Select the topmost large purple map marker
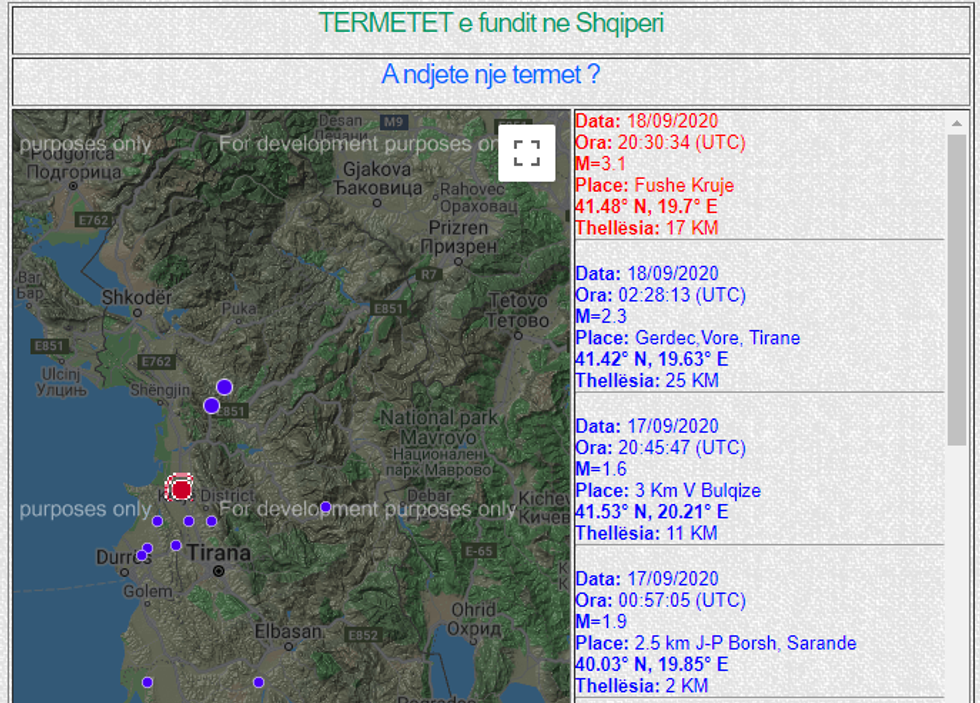 coord(224,387)
